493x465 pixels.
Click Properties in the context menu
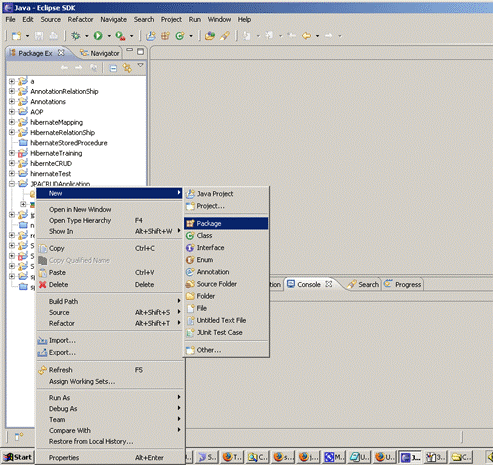(x=109, y=458)
